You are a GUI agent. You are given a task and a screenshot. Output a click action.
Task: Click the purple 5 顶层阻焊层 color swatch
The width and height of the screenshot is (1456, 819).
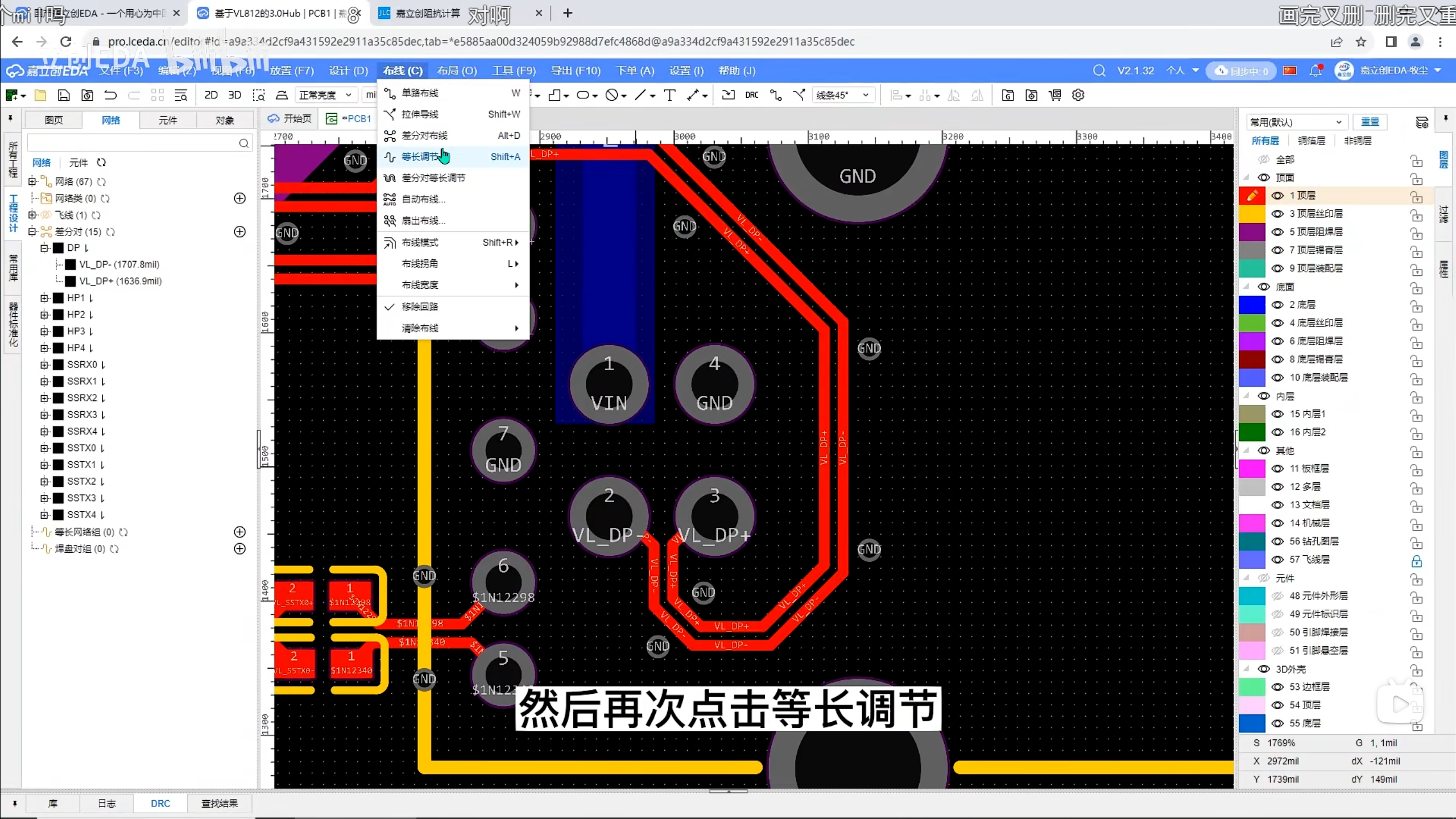pyautogui.click(x=1252, y=231)
